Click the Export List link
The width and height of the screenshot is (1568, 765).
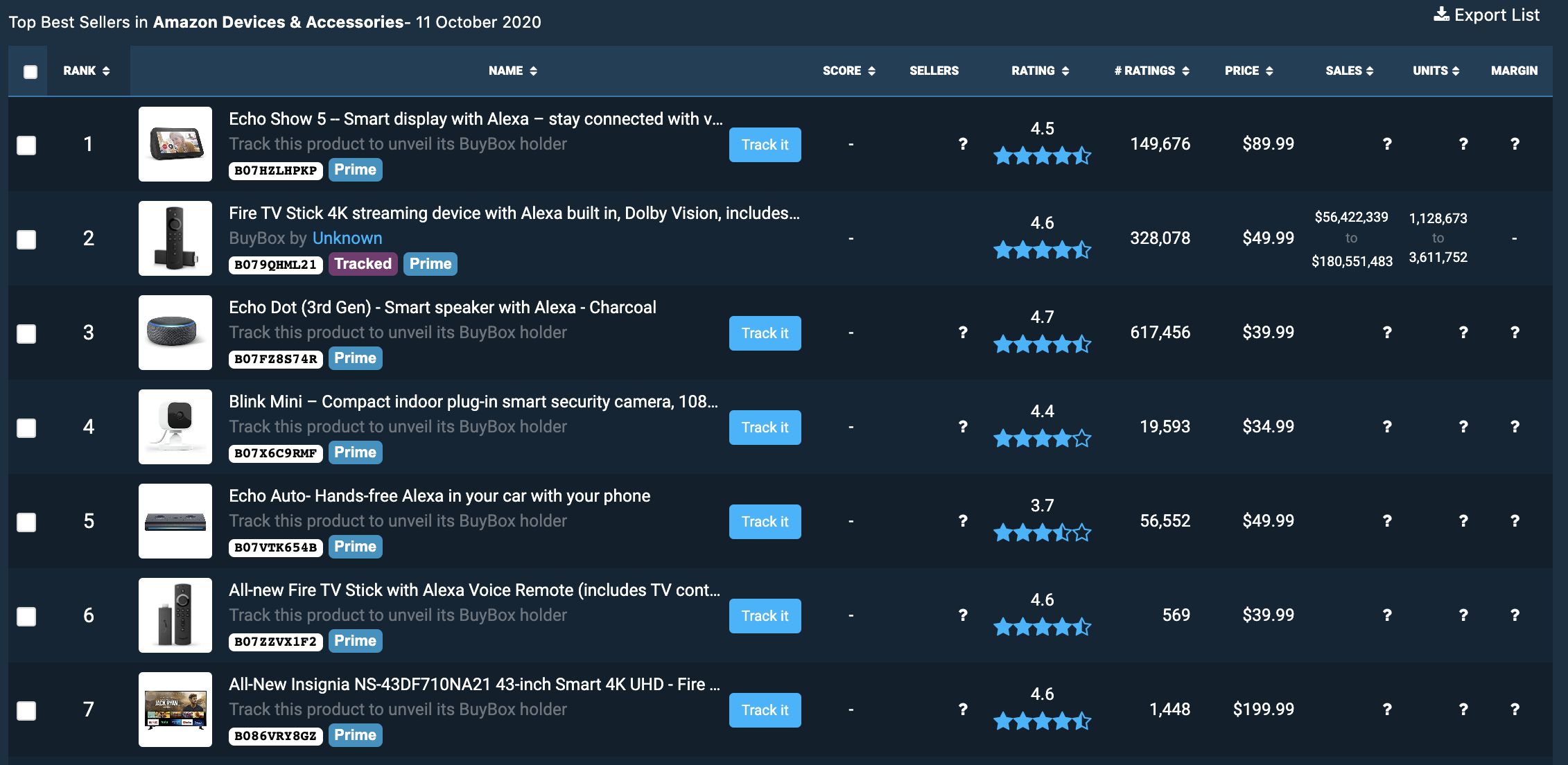(1487, 15)
